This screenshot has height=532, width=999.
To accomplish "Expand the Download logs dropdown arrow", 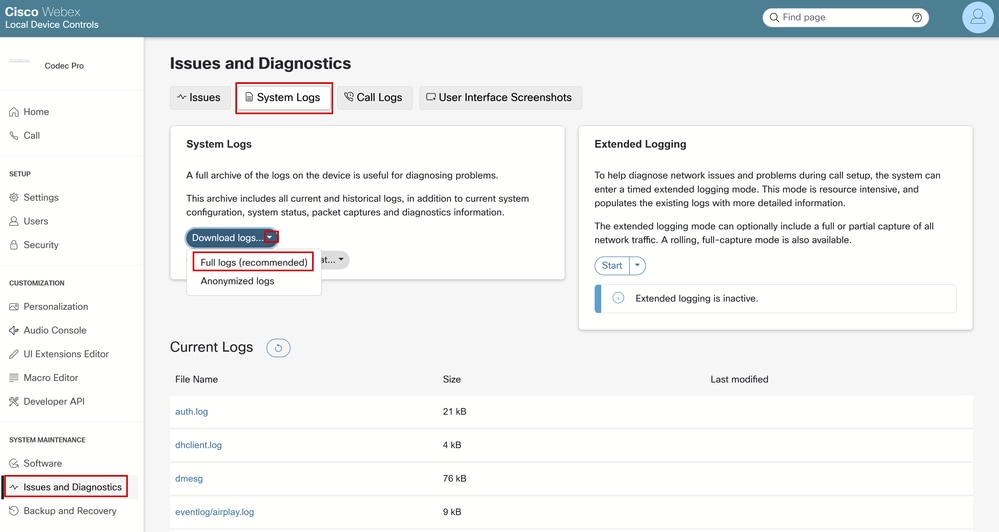I will coord(270,238).
